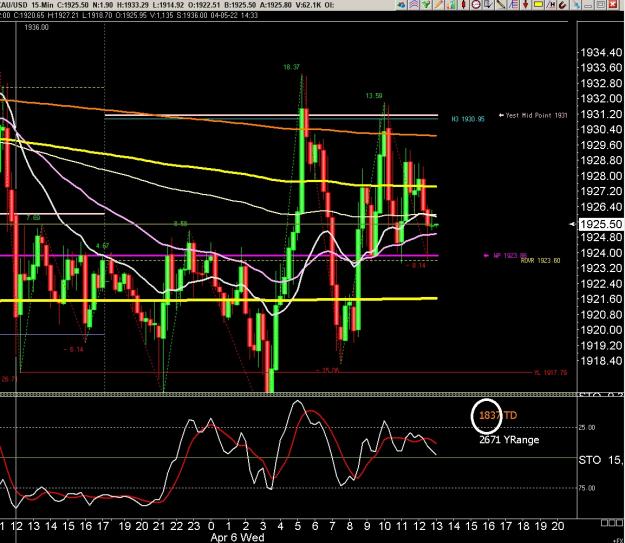The height and width of the screenshot is (543, 625).
Task: Click the 25.00 stochastic scale label
Action: [x=587, y=427]
